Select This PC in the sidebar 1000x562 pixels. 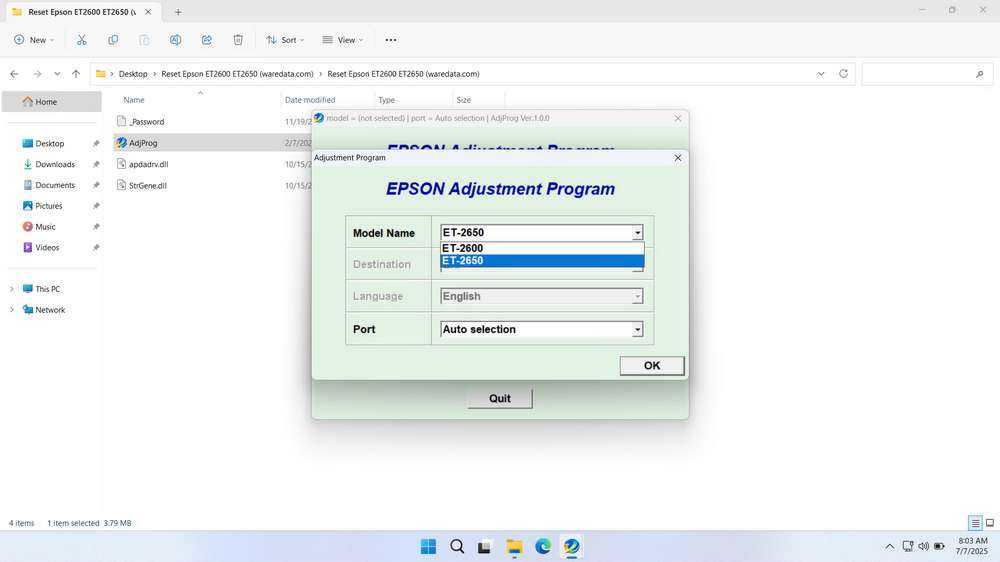(47, 289)
